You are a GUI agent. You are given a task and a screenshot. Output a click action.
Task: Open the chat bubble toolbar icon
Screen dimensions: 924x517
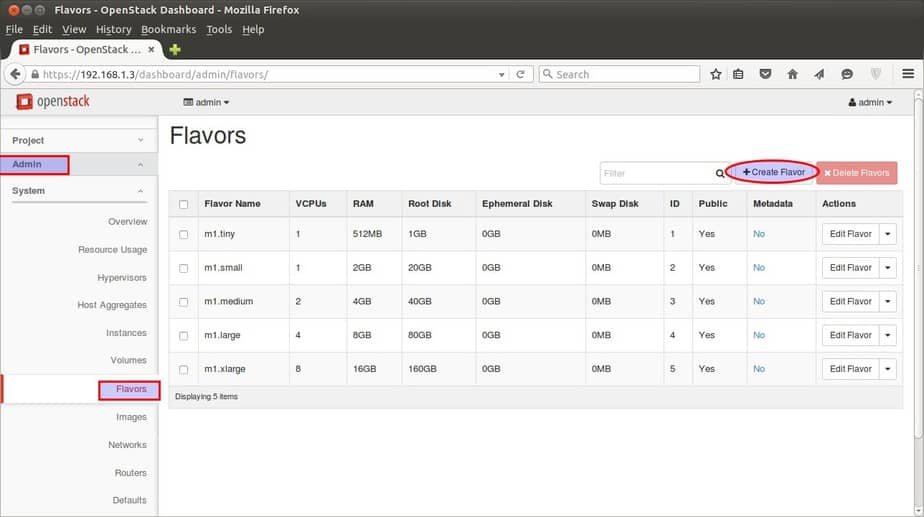[x=847, y=74]
